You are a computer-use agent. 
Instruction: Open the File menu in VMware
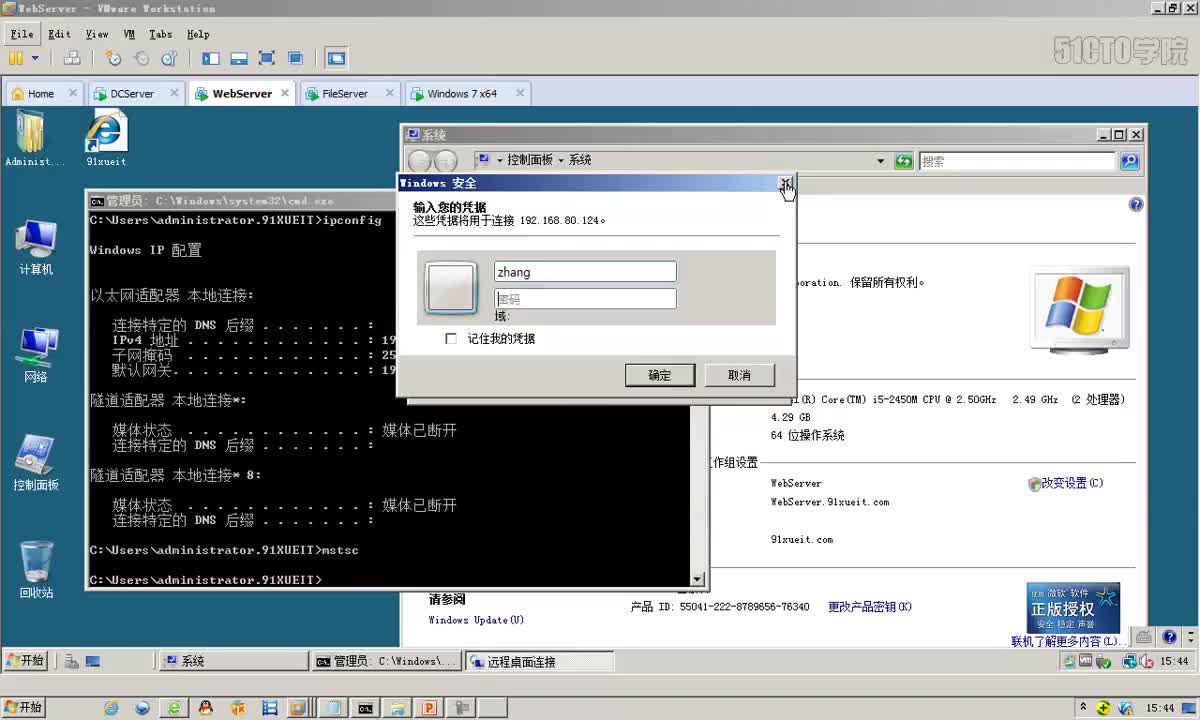(x=22, y=34)
